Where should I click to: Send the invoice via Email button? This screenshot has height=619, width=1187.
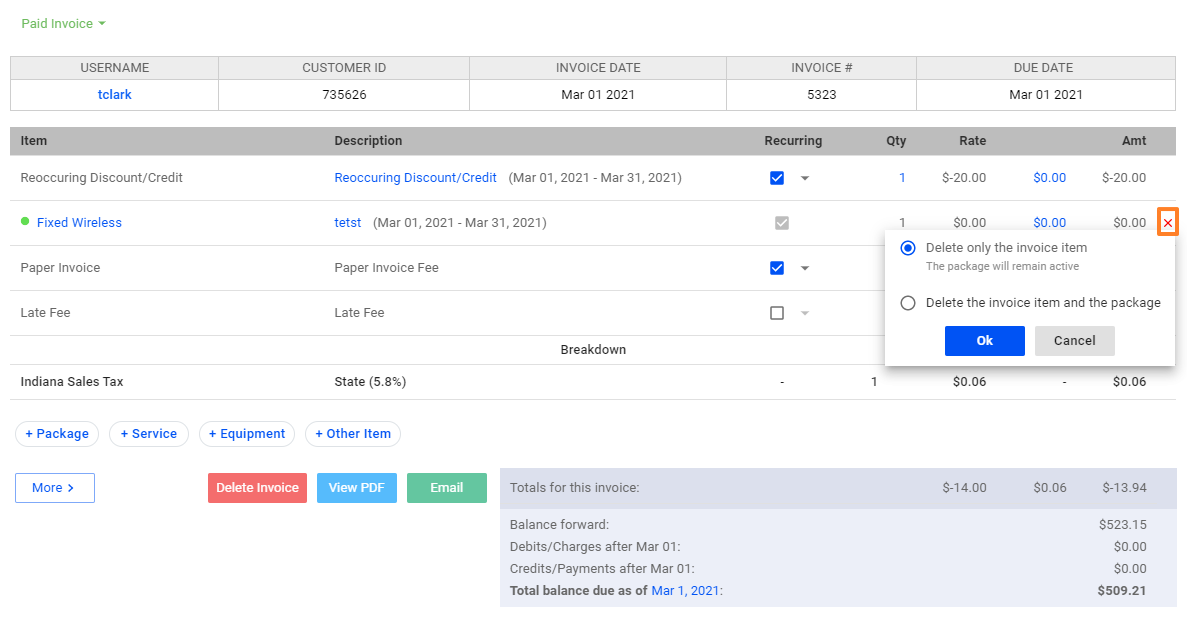[447, 488]
